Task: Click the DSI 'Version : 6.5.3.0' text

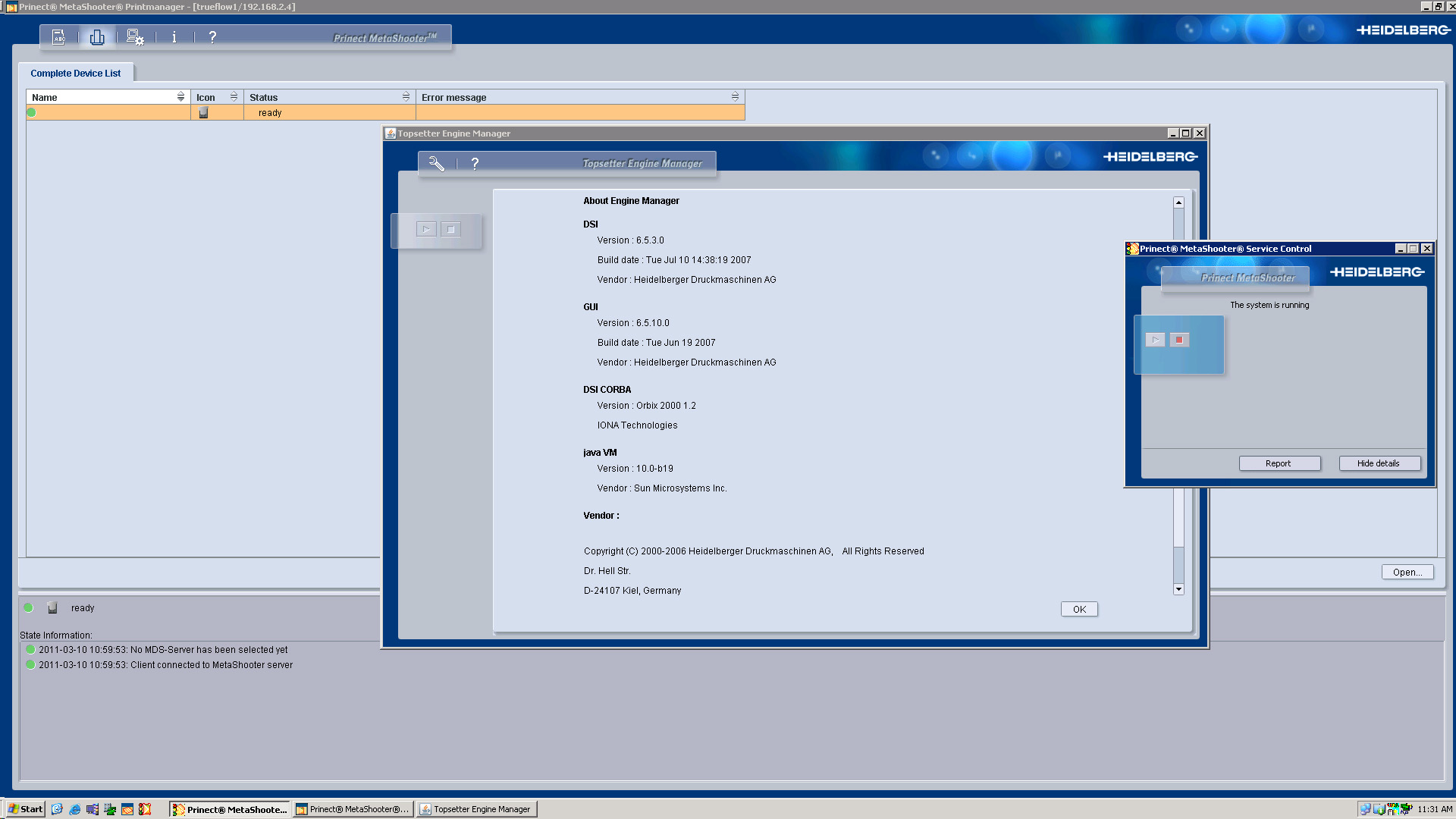Action: tap(630, 240)
